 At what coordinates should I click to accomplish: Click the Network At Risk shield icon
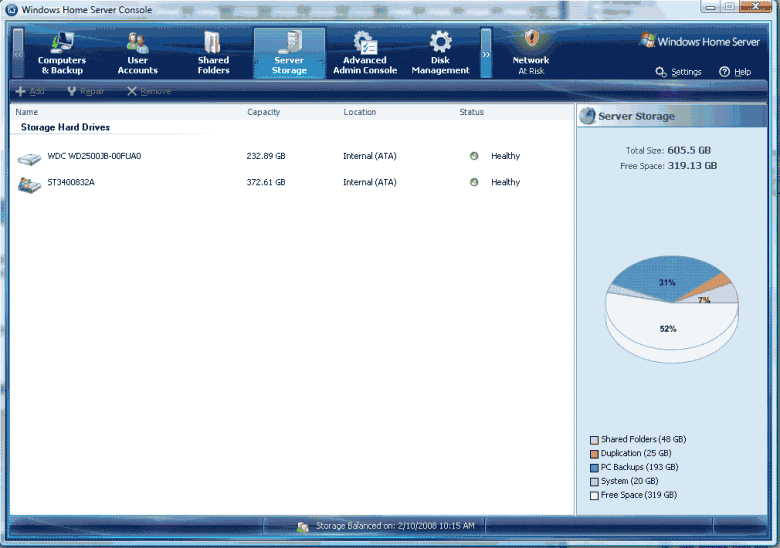[531, 39]
